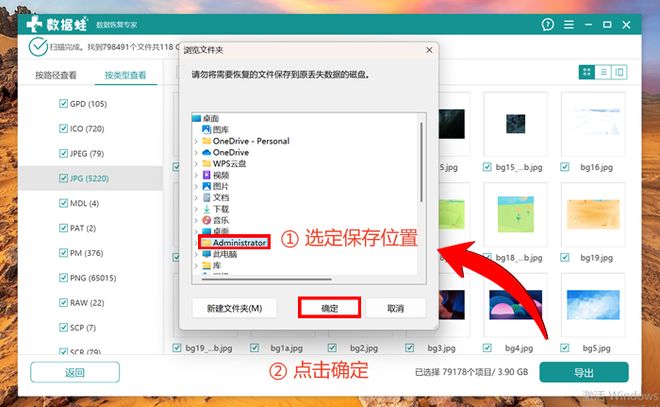Open the bg5.jpg thumbnail
The height and width of the screenshot is (407, 660).
point(593,305)
